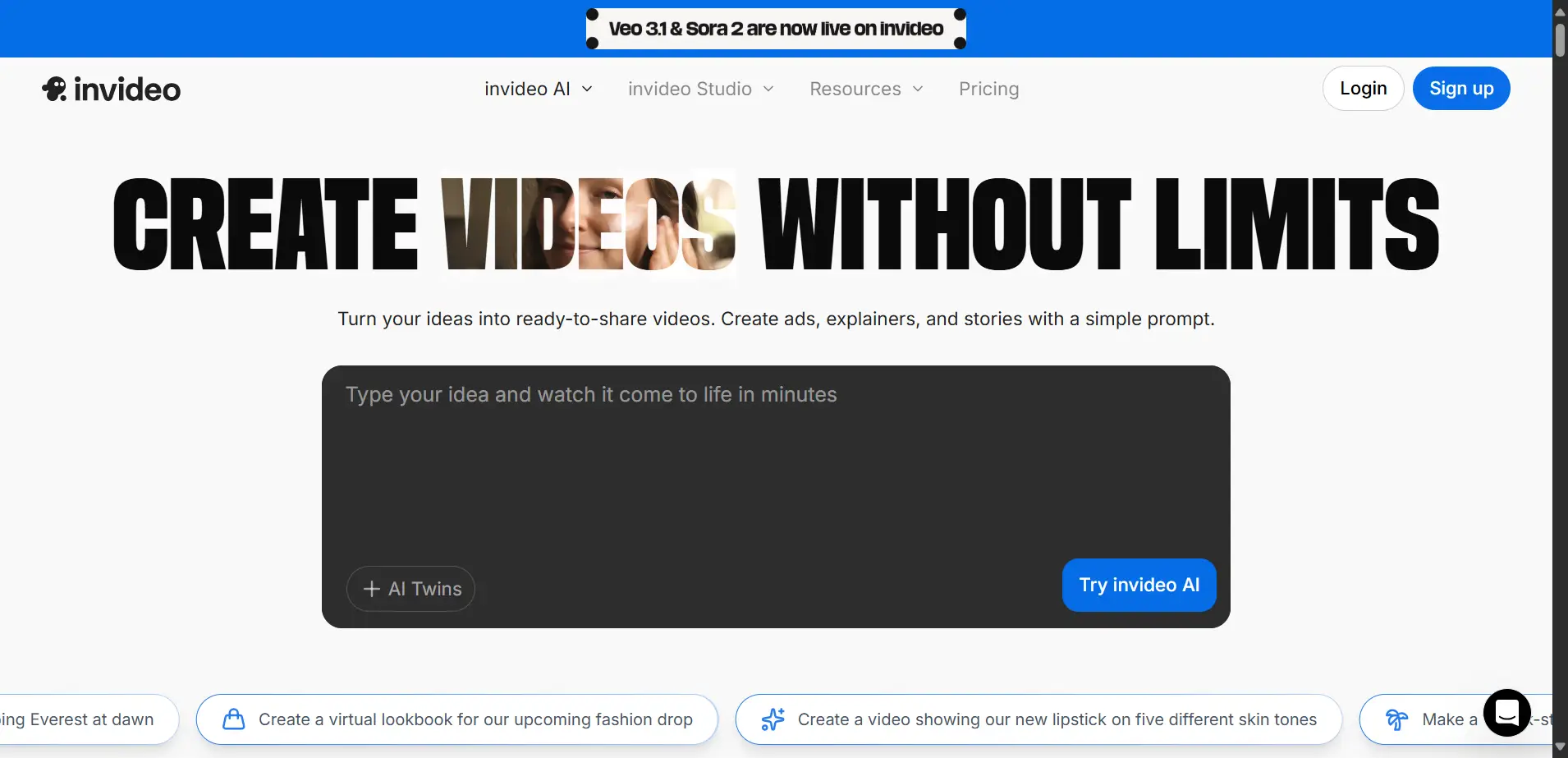Click the Try invideo AI button

tap(1139, 585)
